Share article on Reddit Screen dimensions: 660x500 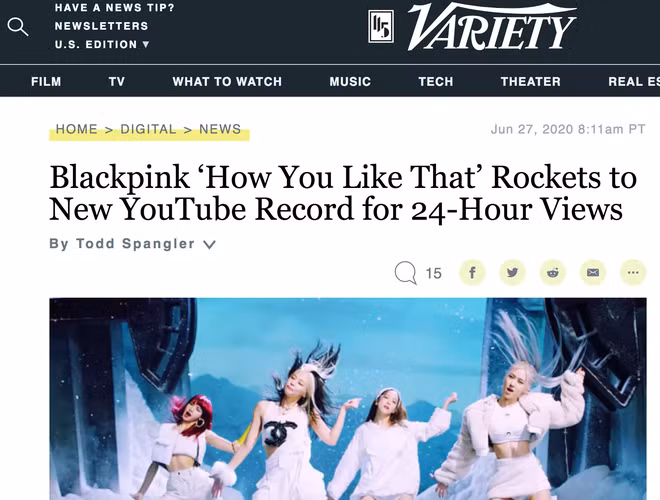click(x=553, y=273)
